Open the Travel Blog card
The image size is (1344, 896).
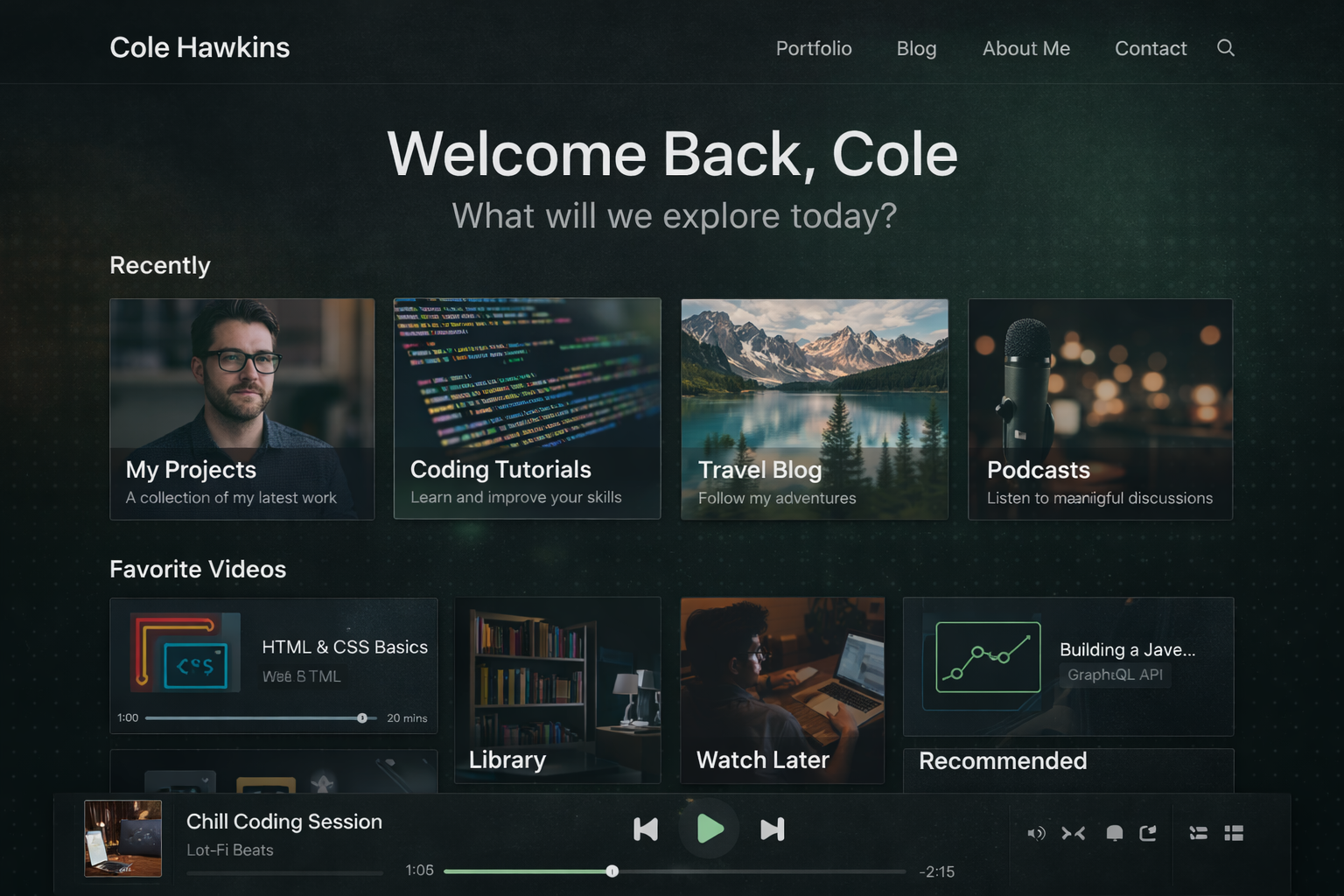(814, 409)
